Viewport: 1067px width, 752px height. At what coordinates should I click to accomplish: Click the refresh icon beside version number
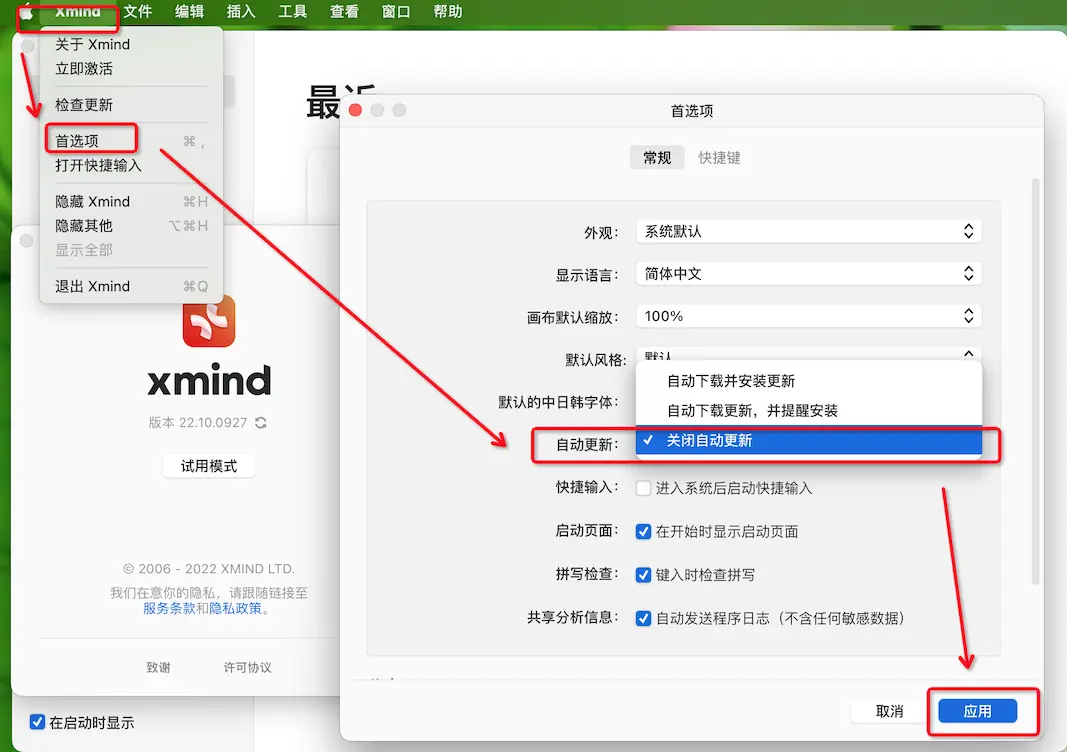coord(261,423)
